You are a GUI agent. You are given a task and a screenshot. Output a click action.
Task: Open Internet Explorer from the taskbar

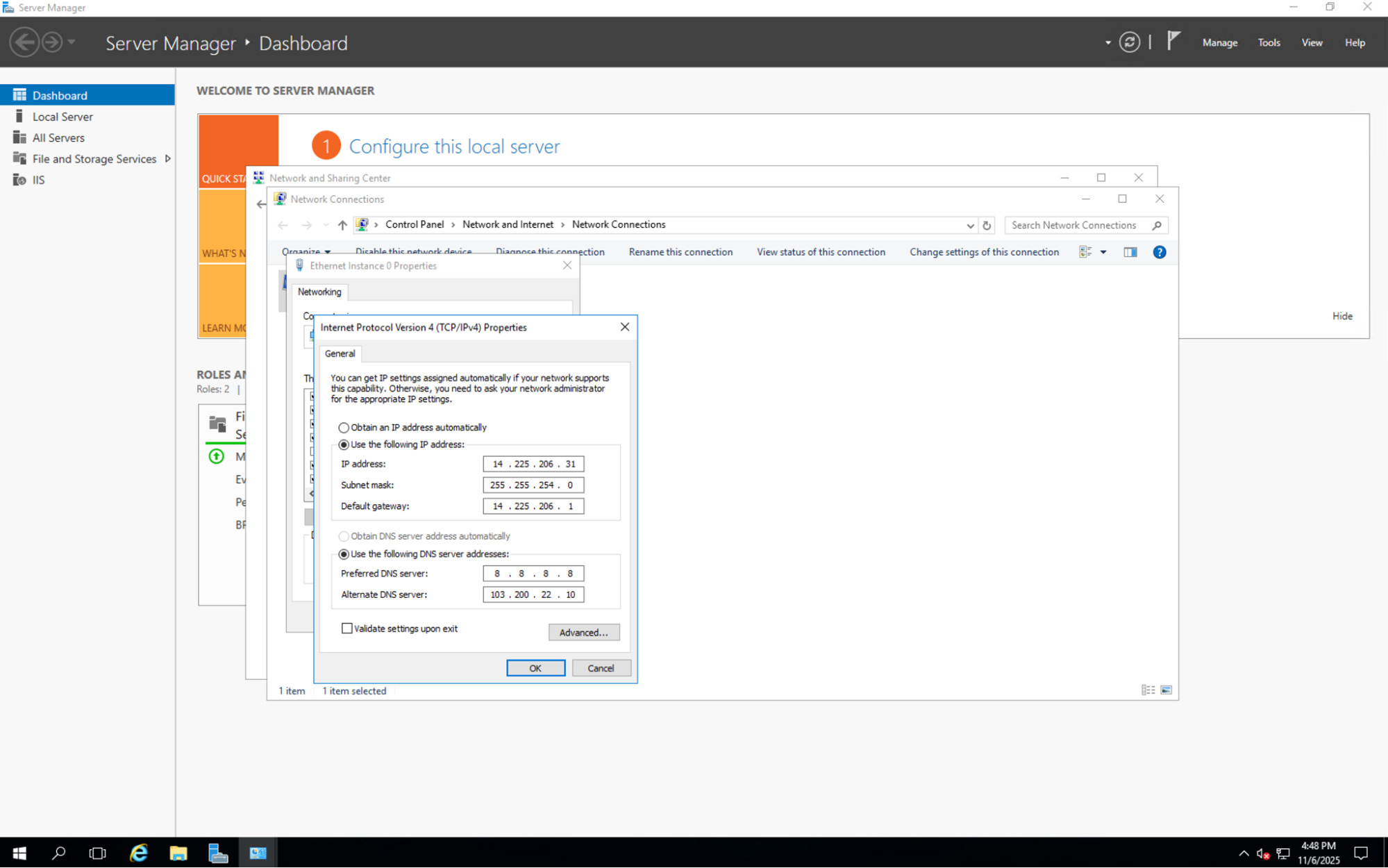(139, 853)
